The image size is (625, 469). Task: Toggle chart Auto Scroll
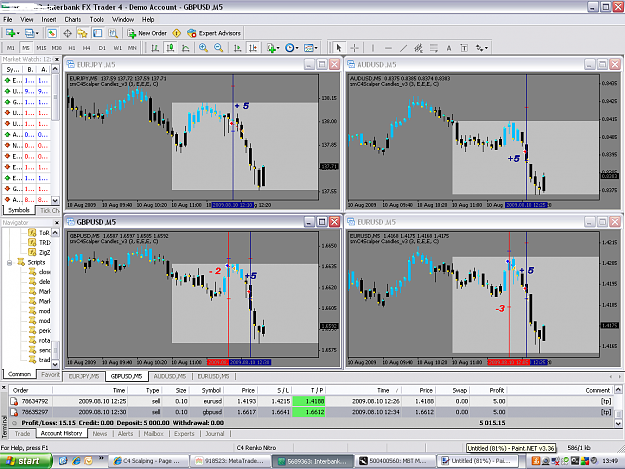238,48
